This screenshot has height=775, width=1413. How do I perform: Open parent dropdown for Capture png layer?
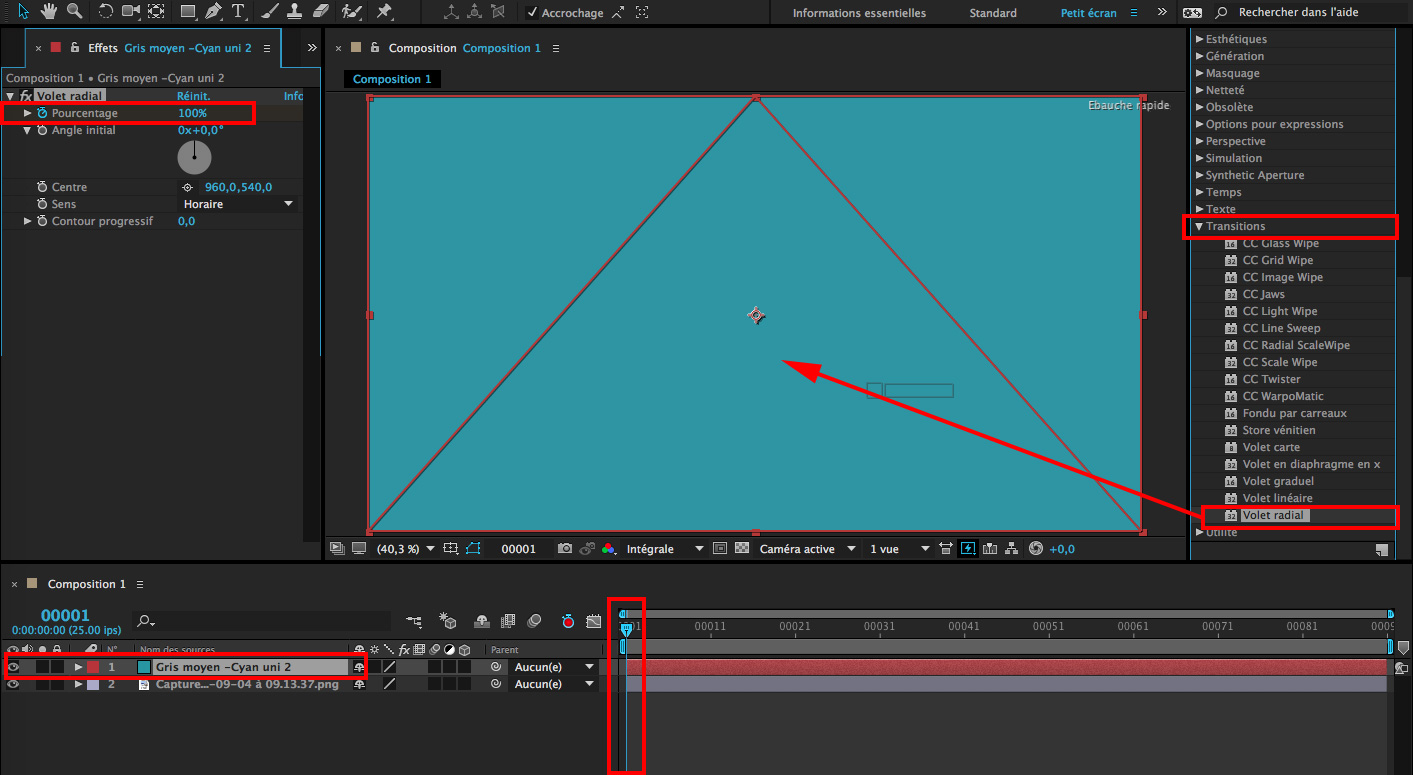pyautogui.click(x=554, y=684)
